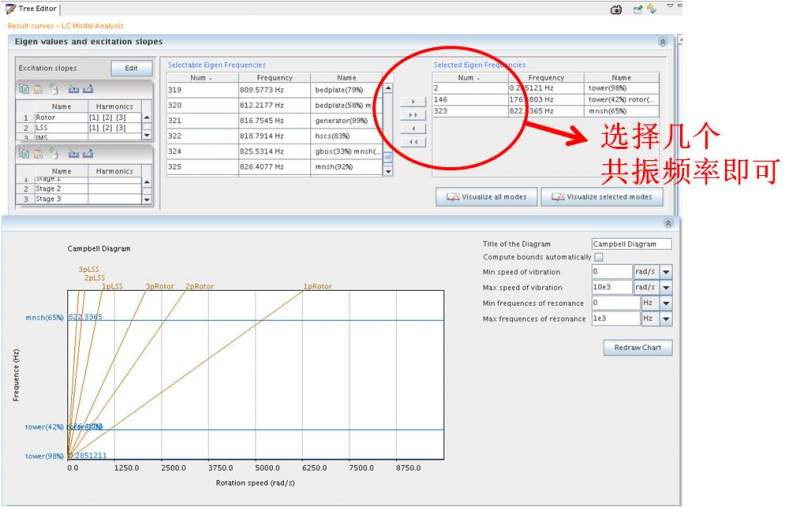Click the green export icon in top toolbar

[638, 9]
